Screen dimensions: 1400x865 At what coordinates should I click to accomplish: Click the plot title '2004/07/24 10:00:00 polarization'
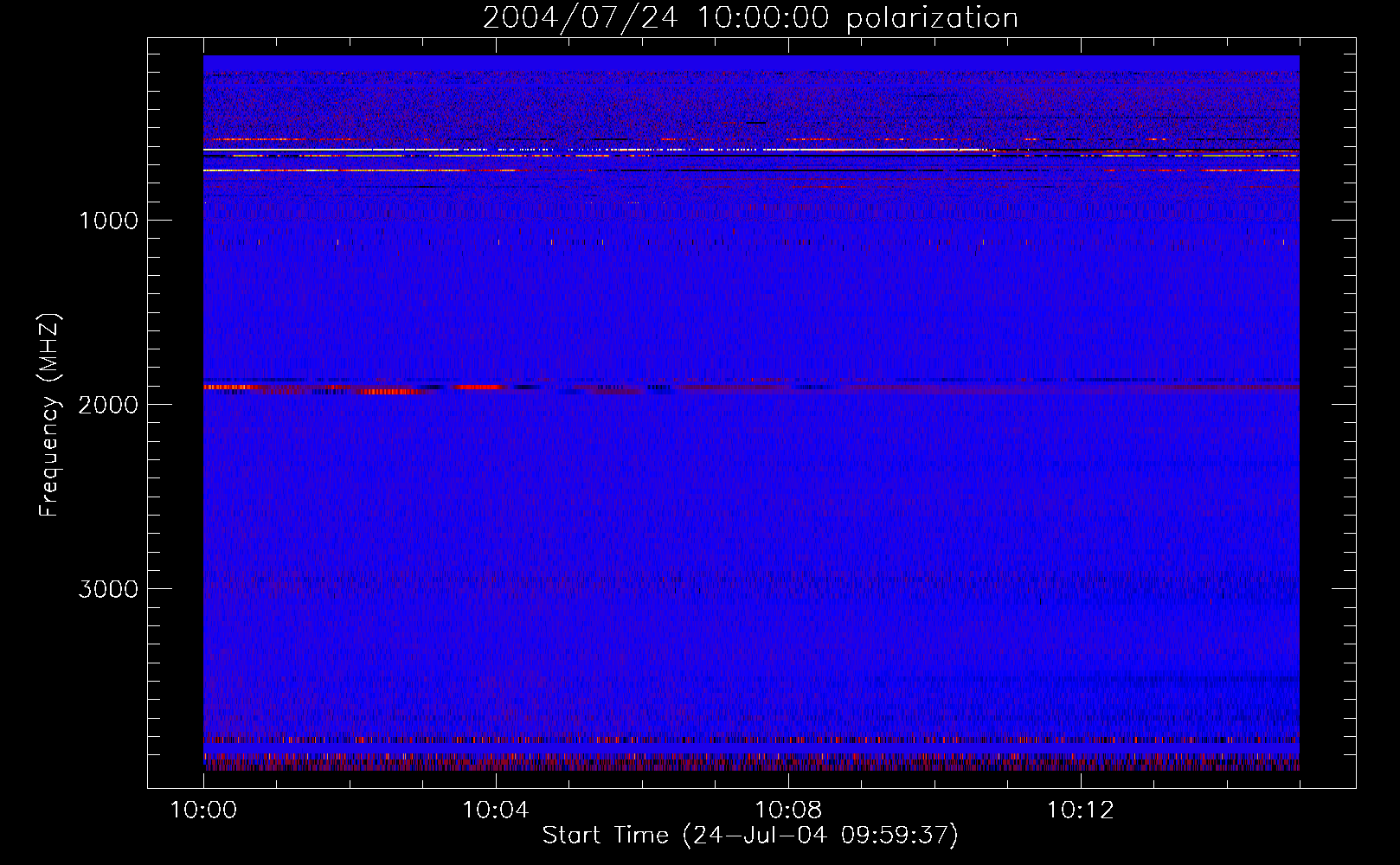pos(750,17)
